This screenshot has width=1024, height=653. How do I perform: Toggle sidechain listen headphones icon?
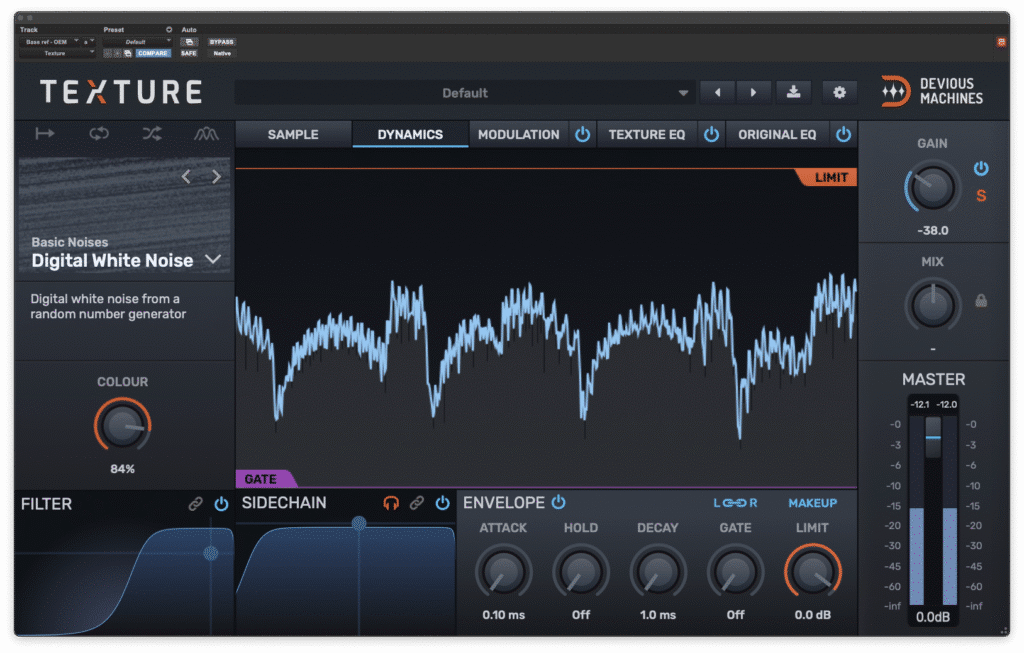click(391, 503)
